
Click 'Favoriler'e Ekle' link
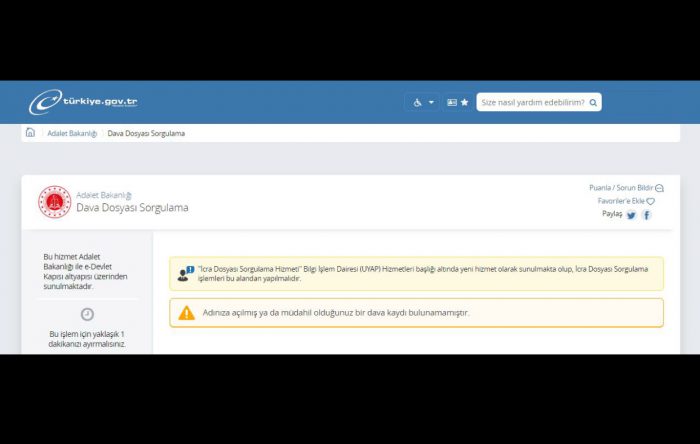[x=621, y=201]
